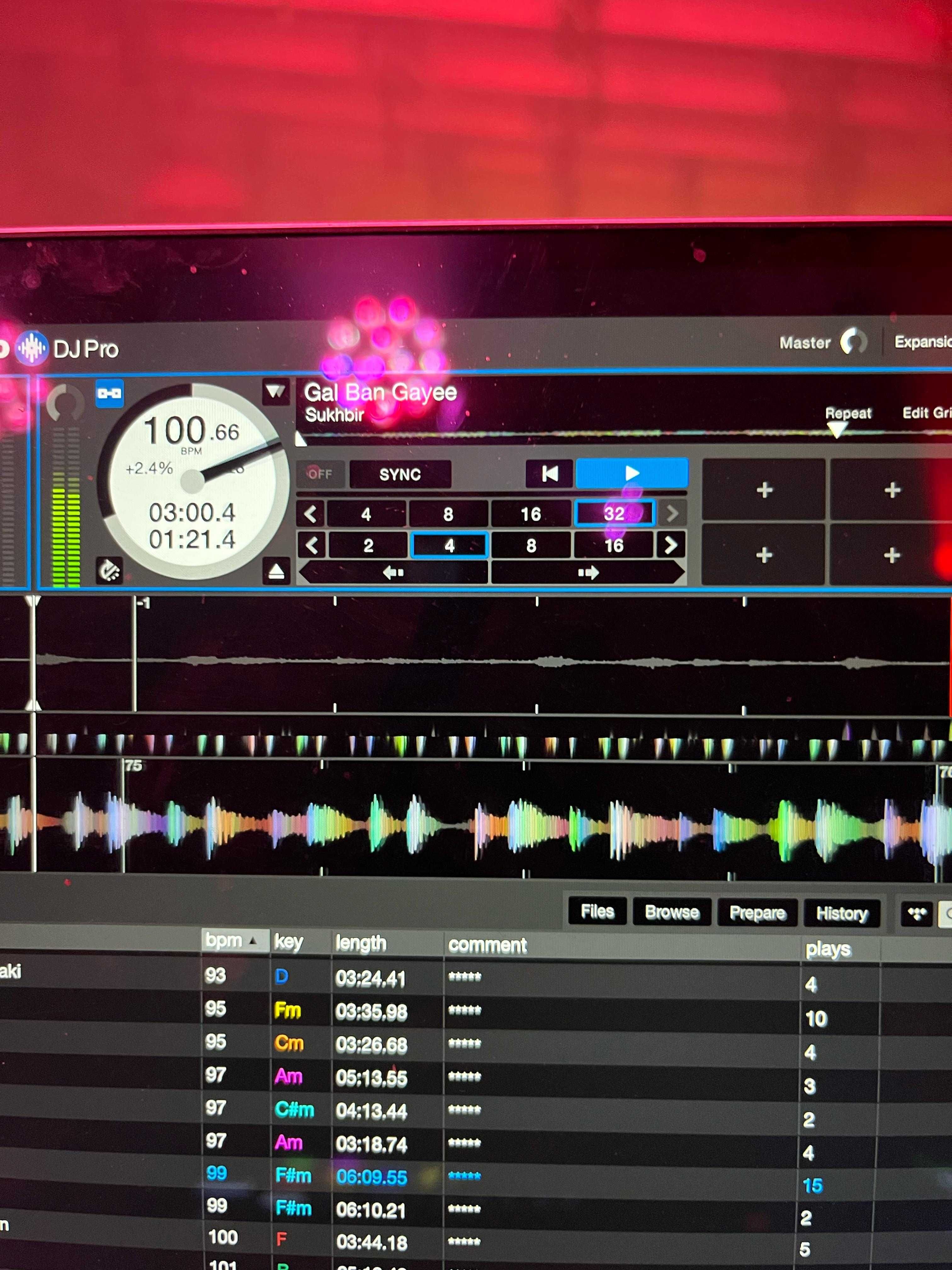Select beat jump size 8 in bottom row
The width and height of the screenshot is (952, 1270).
coord(531,545)
